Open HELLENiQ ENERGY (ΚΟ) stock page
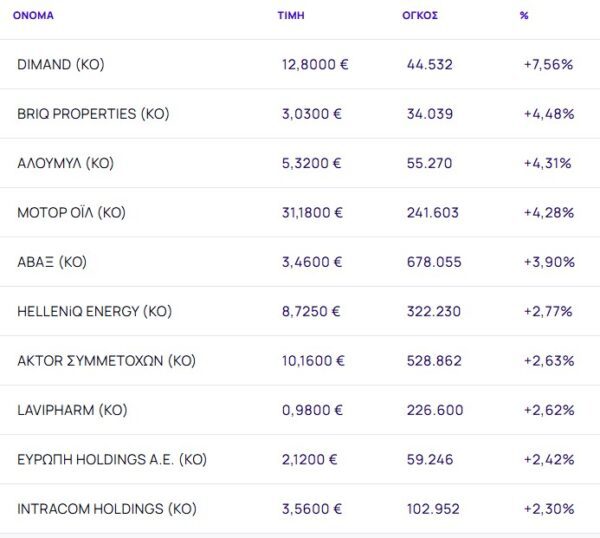The height and width of the screenshot is (538, 600). pyautogui.click(x=95, y=311)
